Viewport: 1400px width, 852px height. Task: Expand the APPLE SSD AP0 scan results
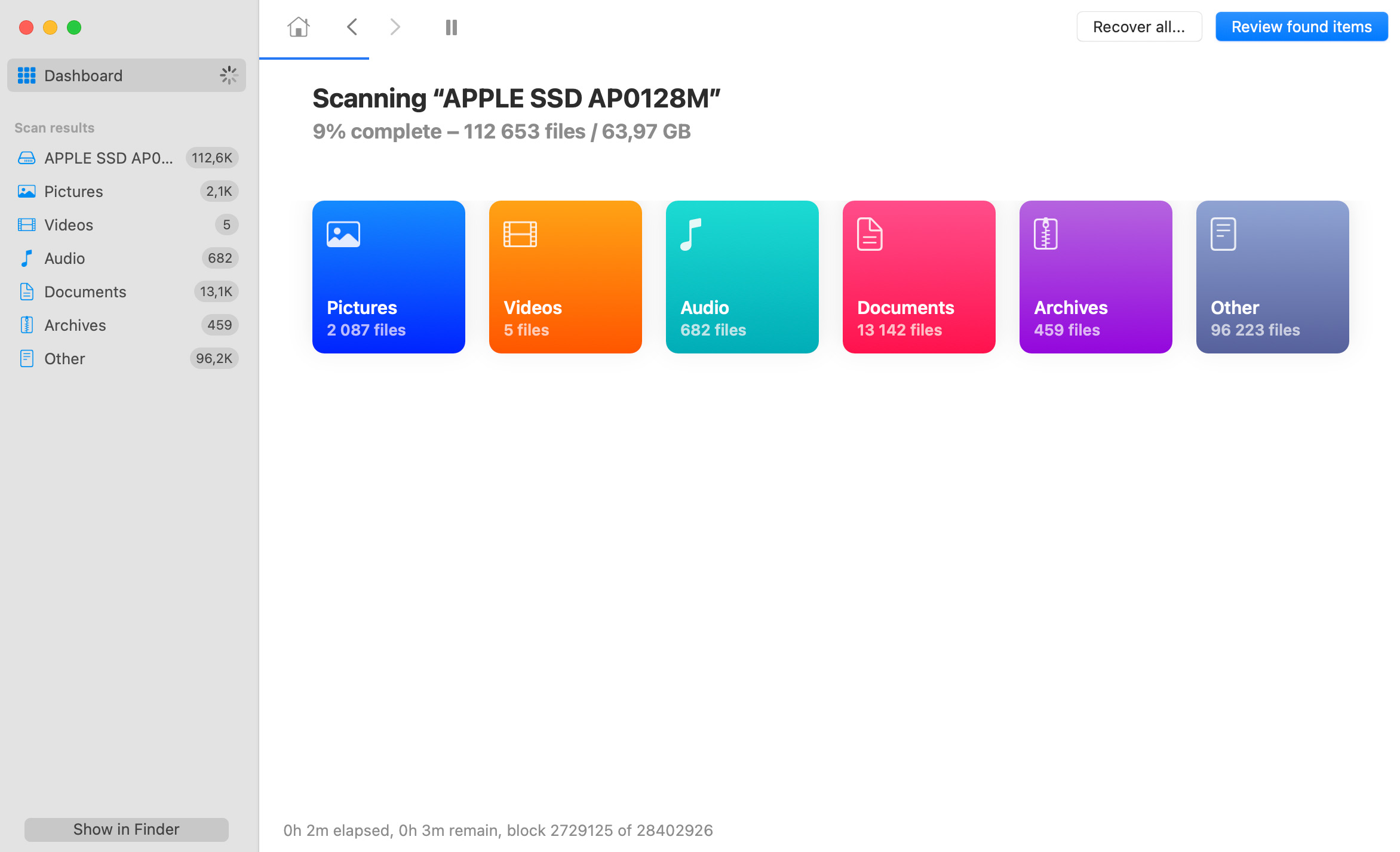(x=108, y=157)
